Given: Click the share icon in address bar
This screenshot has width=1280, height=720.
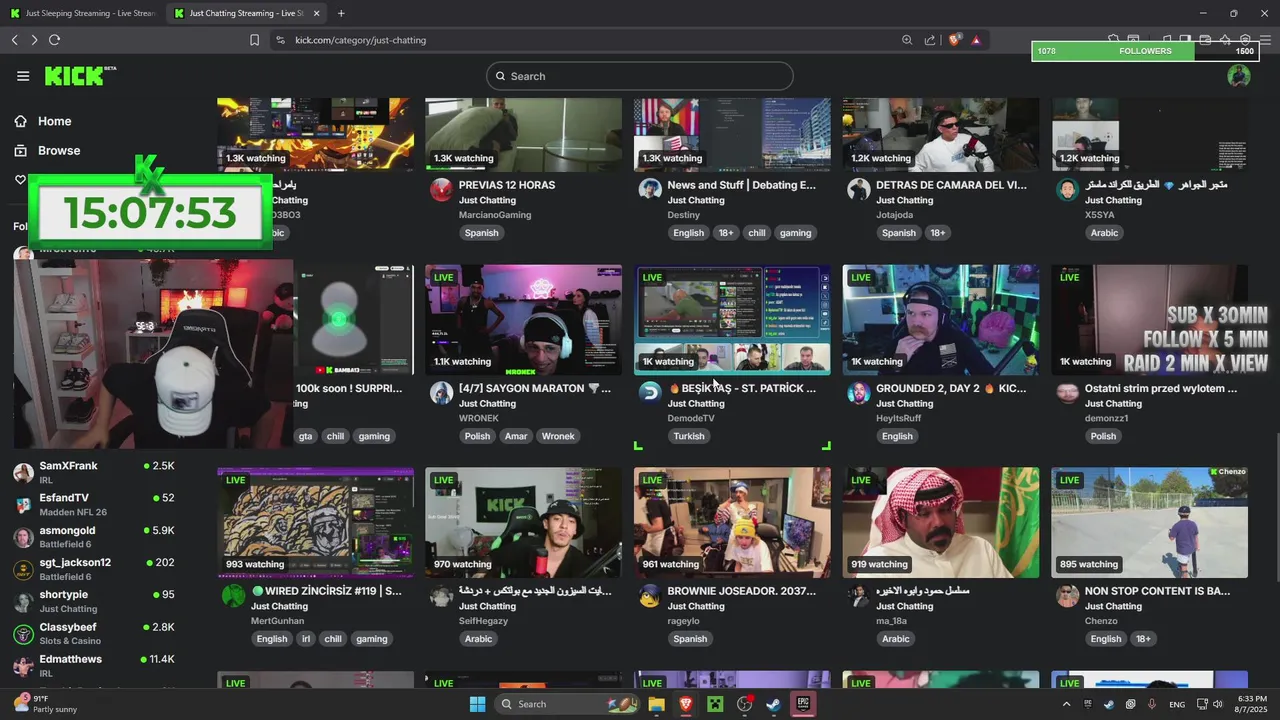Looking at the screenshot, I should point(930,40).
